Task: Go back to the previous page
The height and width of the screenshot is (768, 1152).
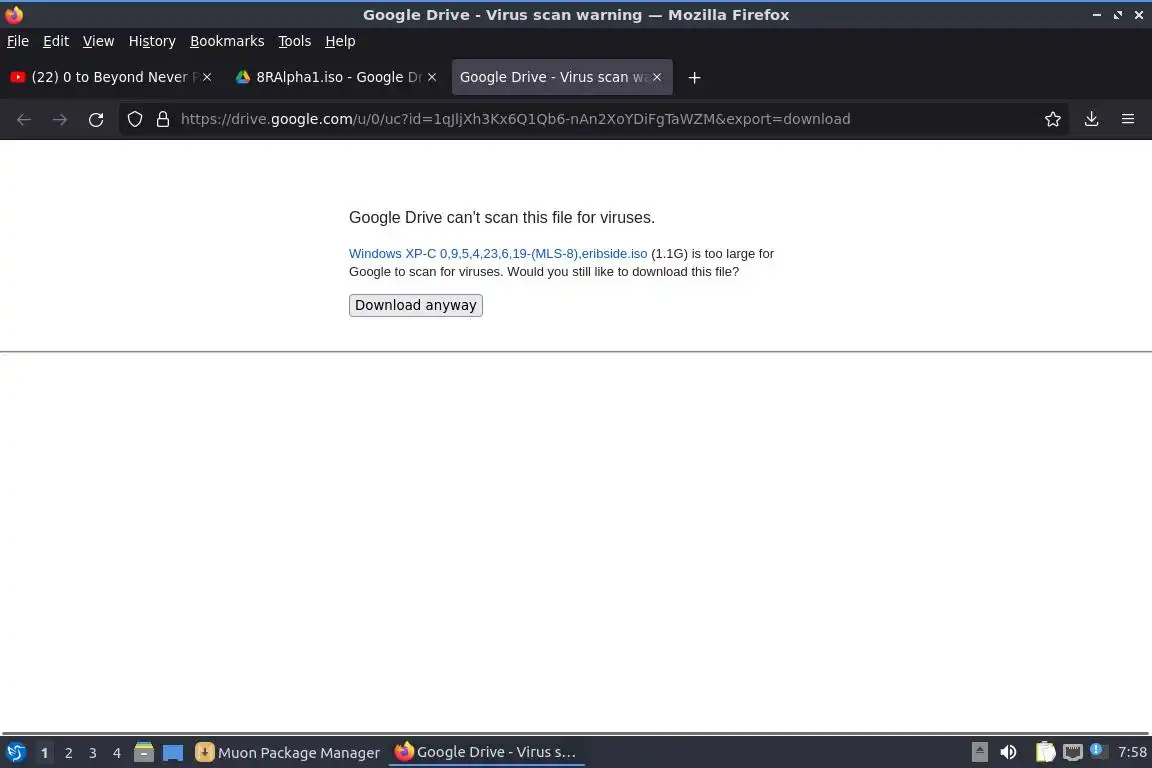Action: tap(24, 119)
